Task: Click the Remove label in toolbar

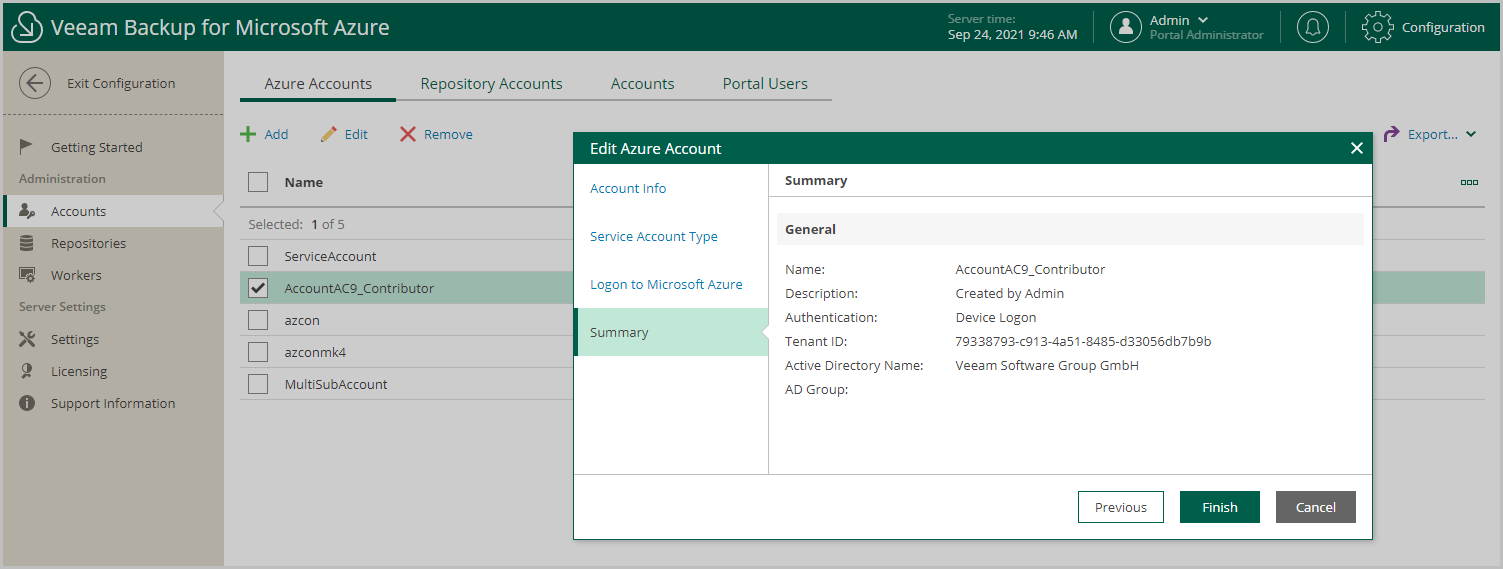Action: click(448, 134)
